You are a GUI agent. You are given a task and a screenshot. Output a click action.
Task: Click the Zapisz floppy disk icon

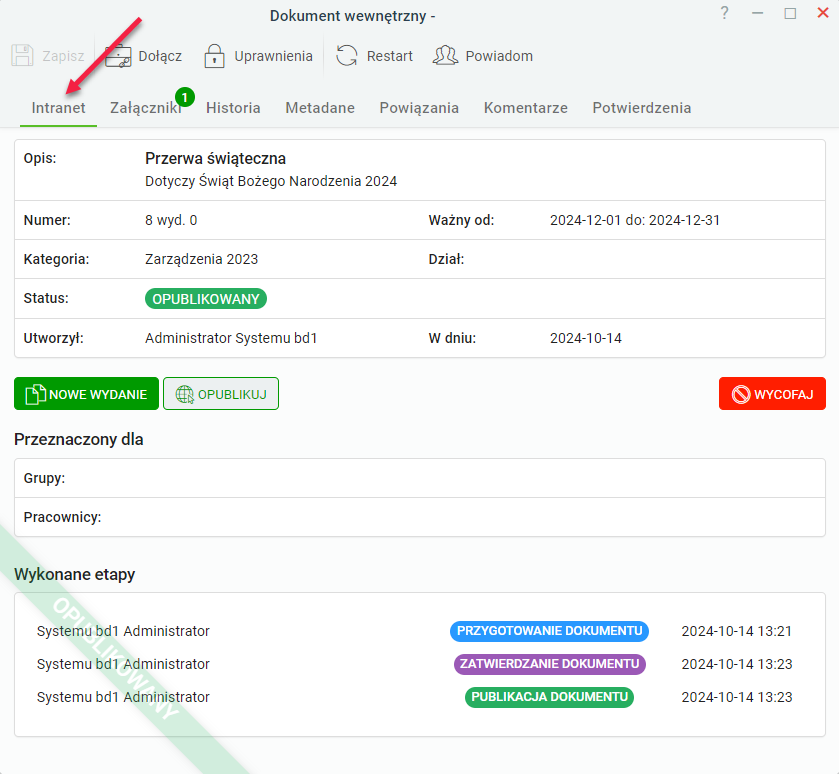coord(22,56)
